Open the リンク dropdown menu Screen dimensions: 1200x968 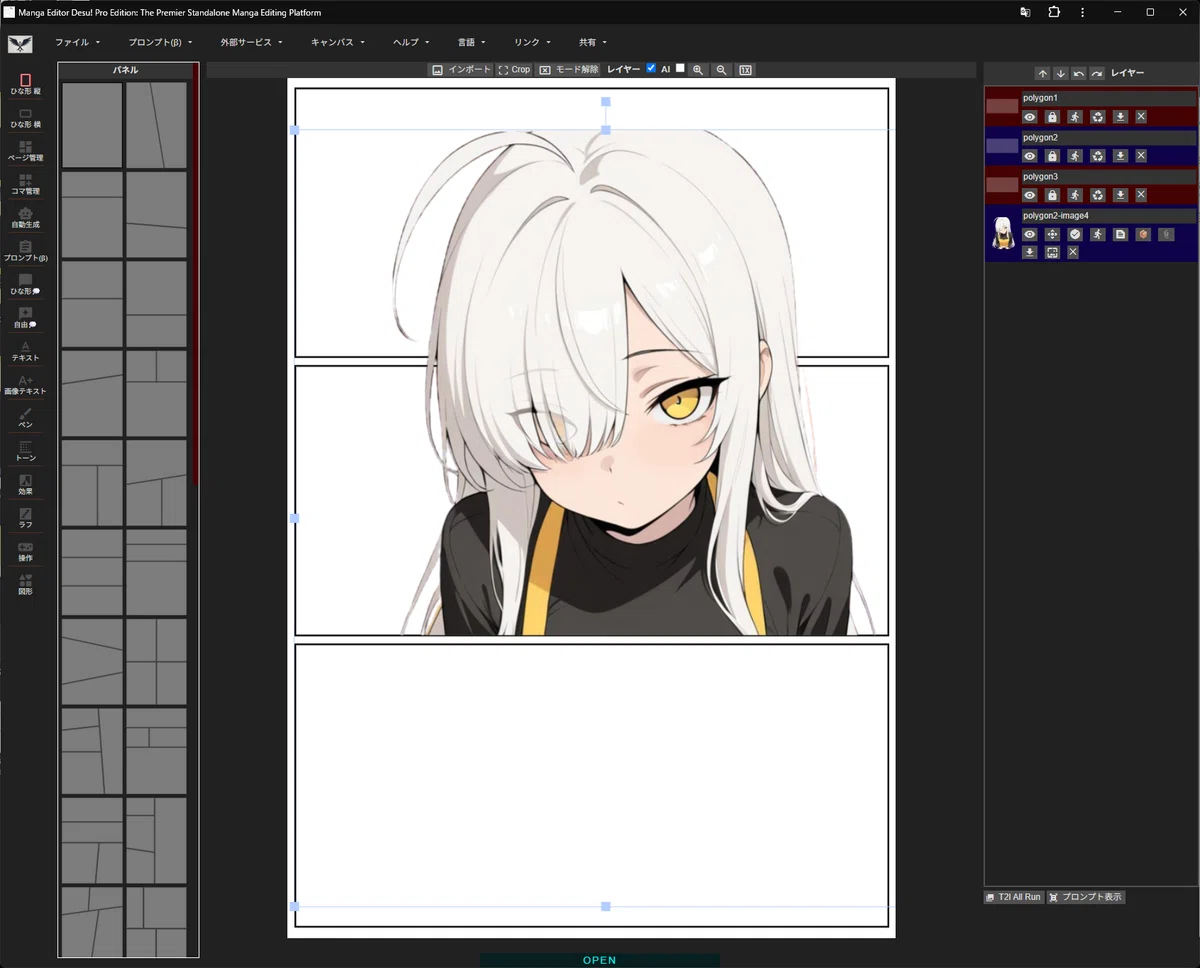coord(532,43)
